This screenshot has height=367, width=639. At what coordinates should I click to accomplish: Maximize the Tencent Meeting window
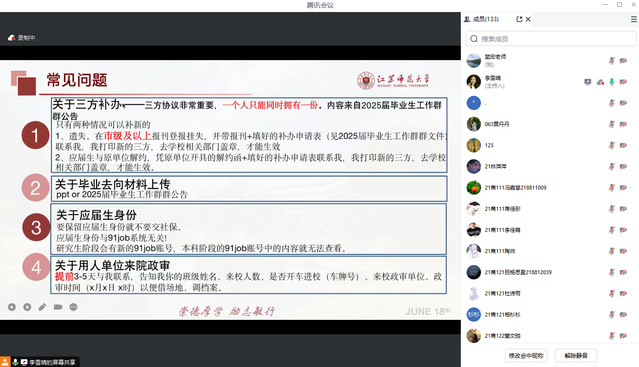[619, 4]
